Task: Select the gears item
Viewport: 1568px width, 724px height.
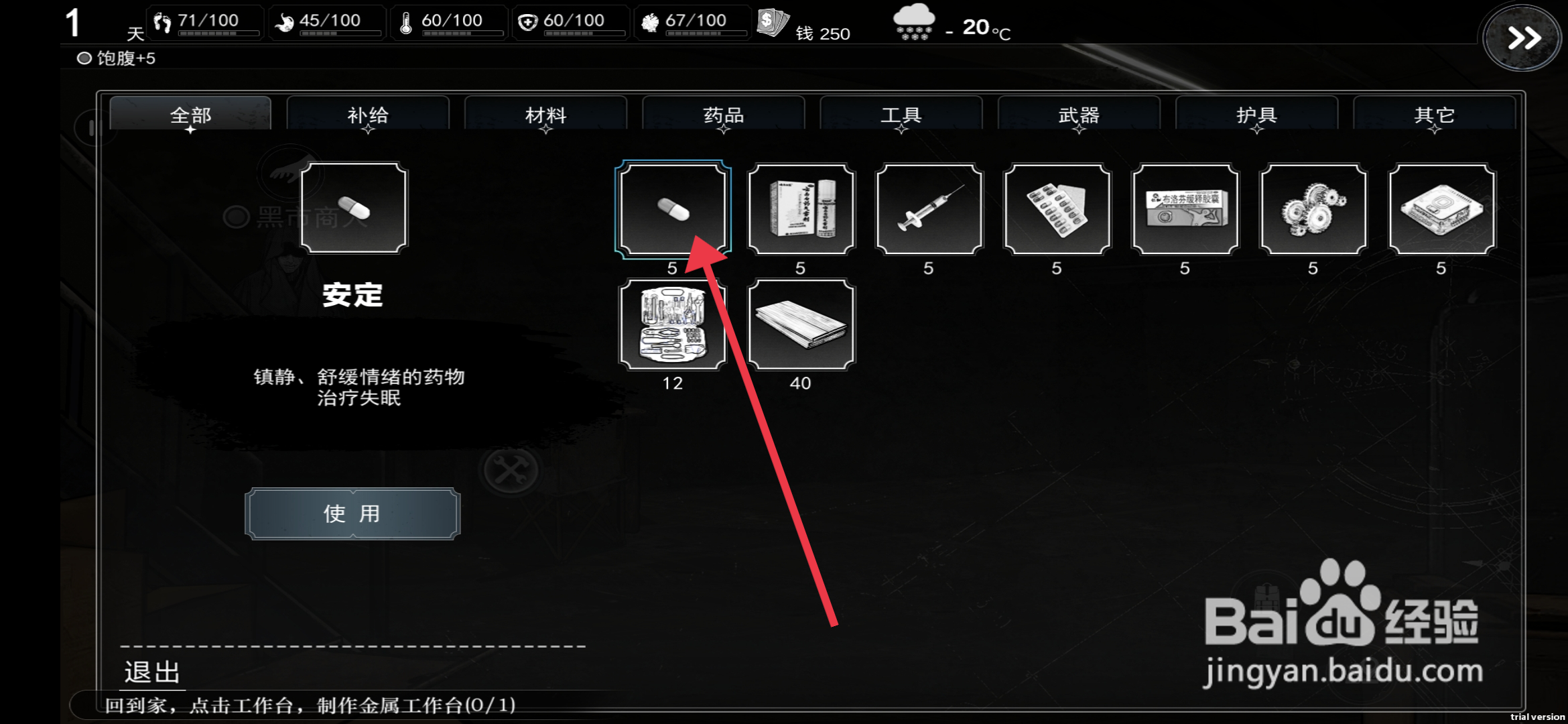Action: [x=1313, y=209]
